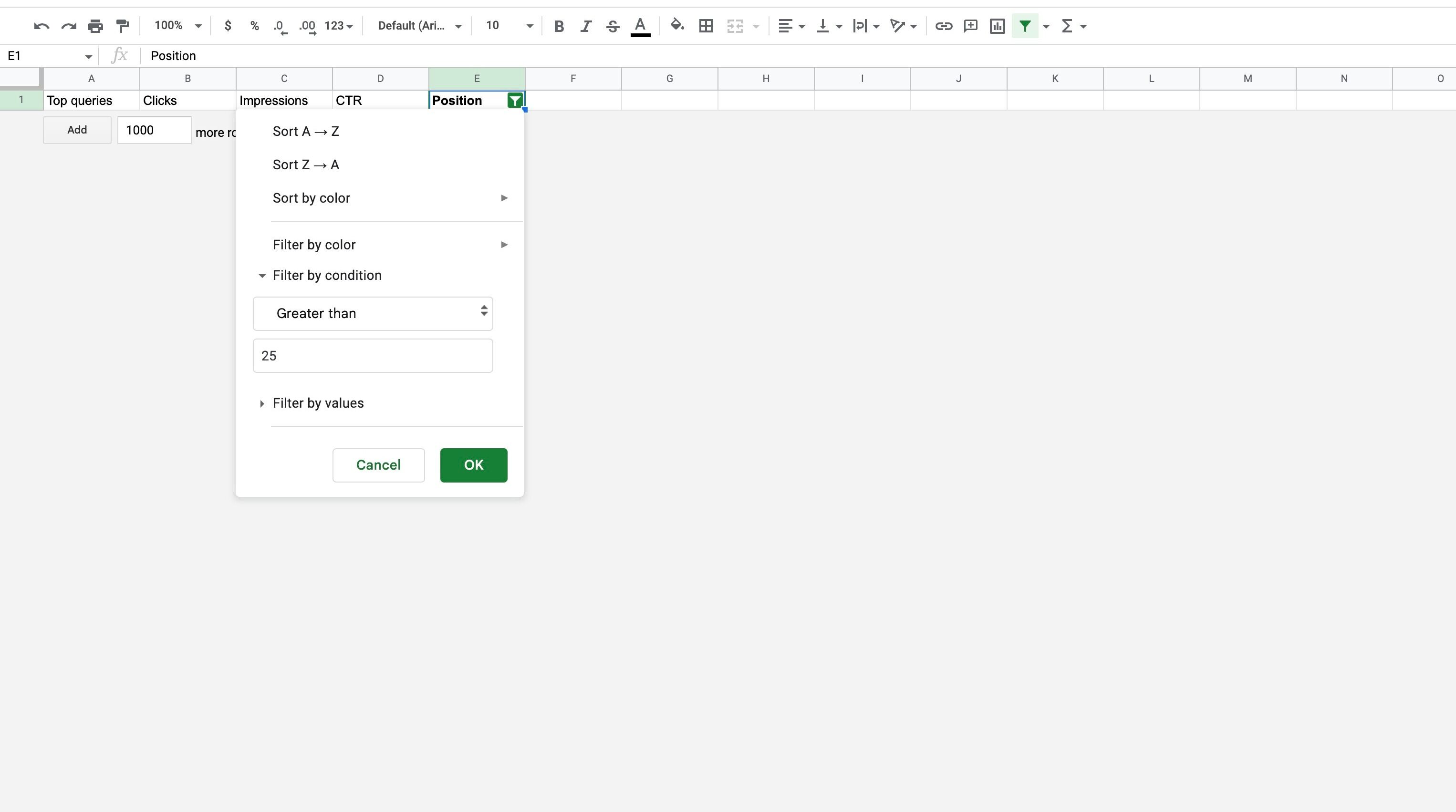Click the vertical align icon
Image resolution: width=1456 pixels, height=812 pixels.
(x=823, y=26)
